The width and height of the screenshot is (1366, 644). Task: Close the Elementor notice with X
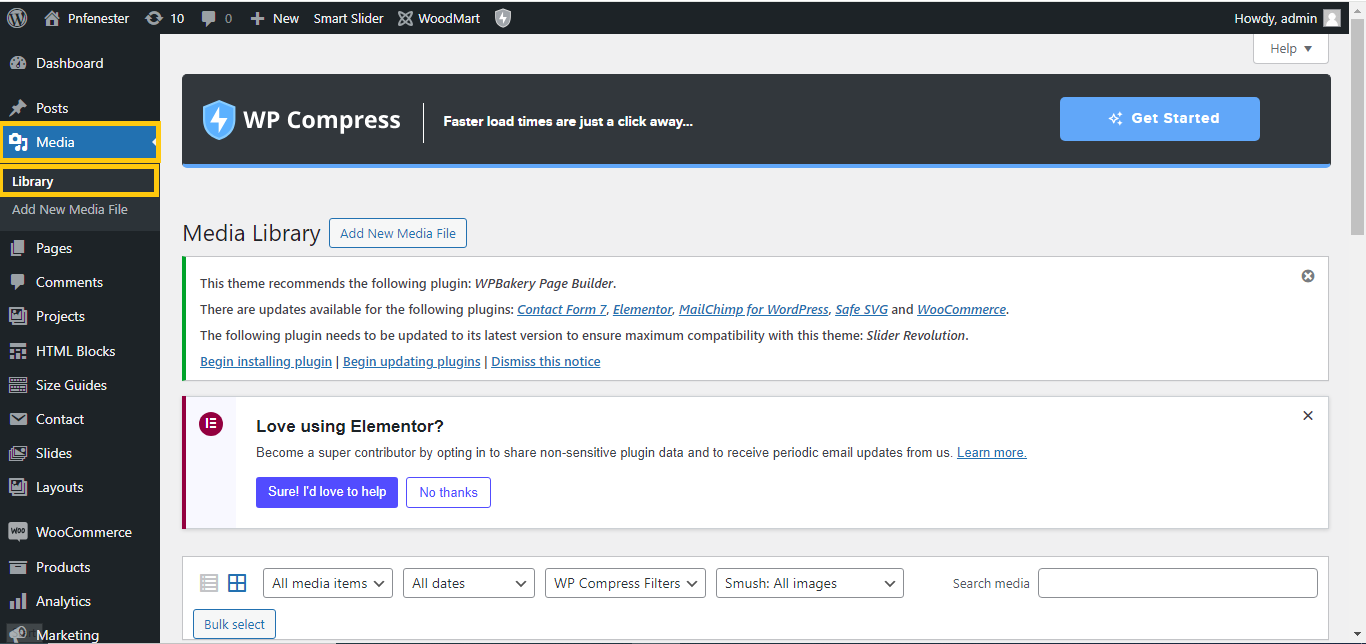pyautogui.click(x=1307, y=416)
